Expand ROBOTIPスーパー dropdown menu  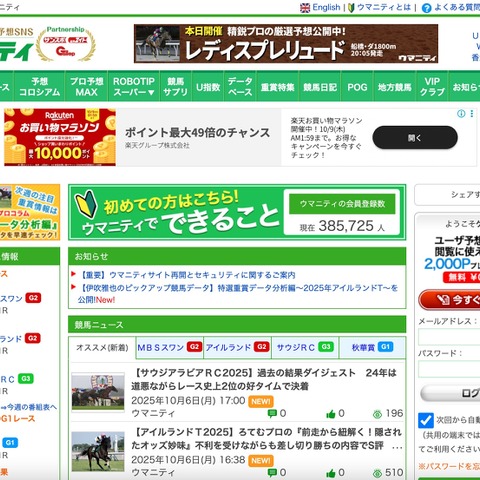click(x=134, y=87)
